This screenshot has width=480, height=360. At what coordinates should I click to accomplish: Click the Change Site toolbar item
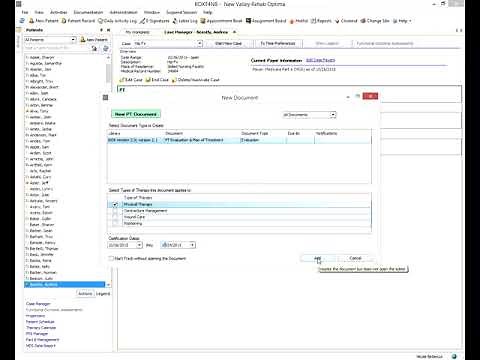[375, 21]
